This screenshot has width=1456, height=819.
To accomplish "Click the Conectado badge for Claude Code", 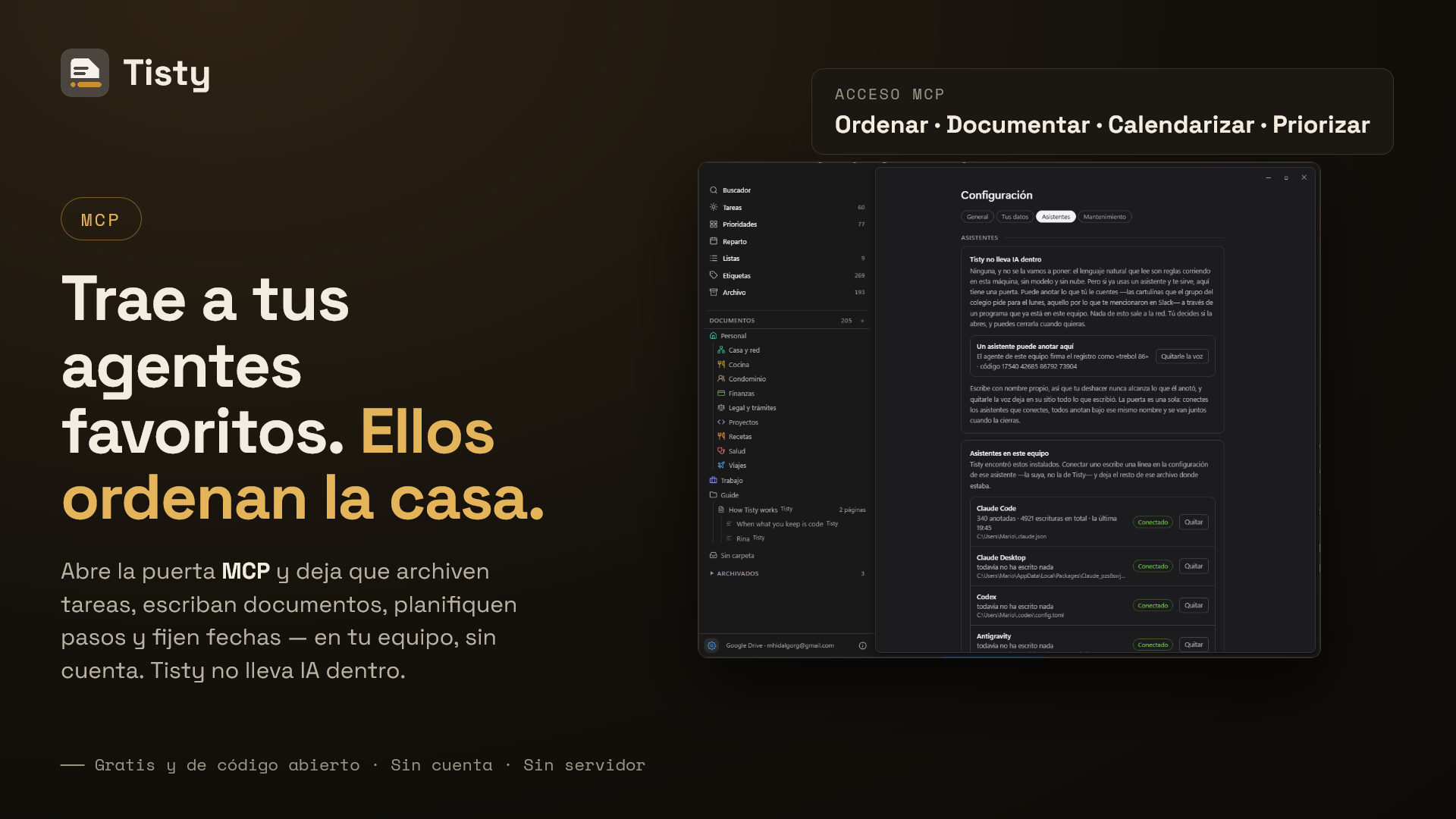I will point(1153,522).
